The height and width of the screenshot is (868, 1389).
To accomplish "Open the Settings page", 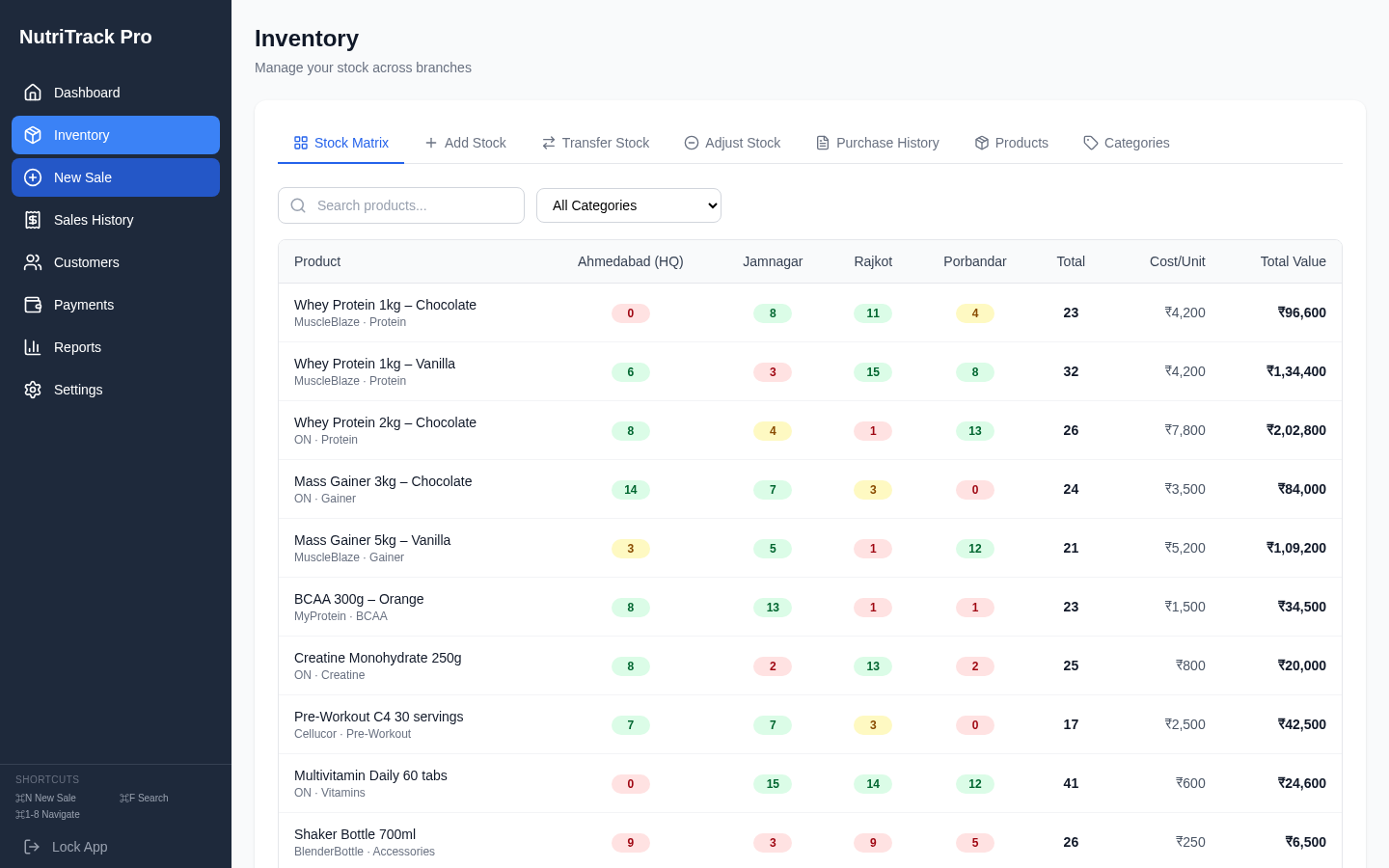I will tap(116, 390).
